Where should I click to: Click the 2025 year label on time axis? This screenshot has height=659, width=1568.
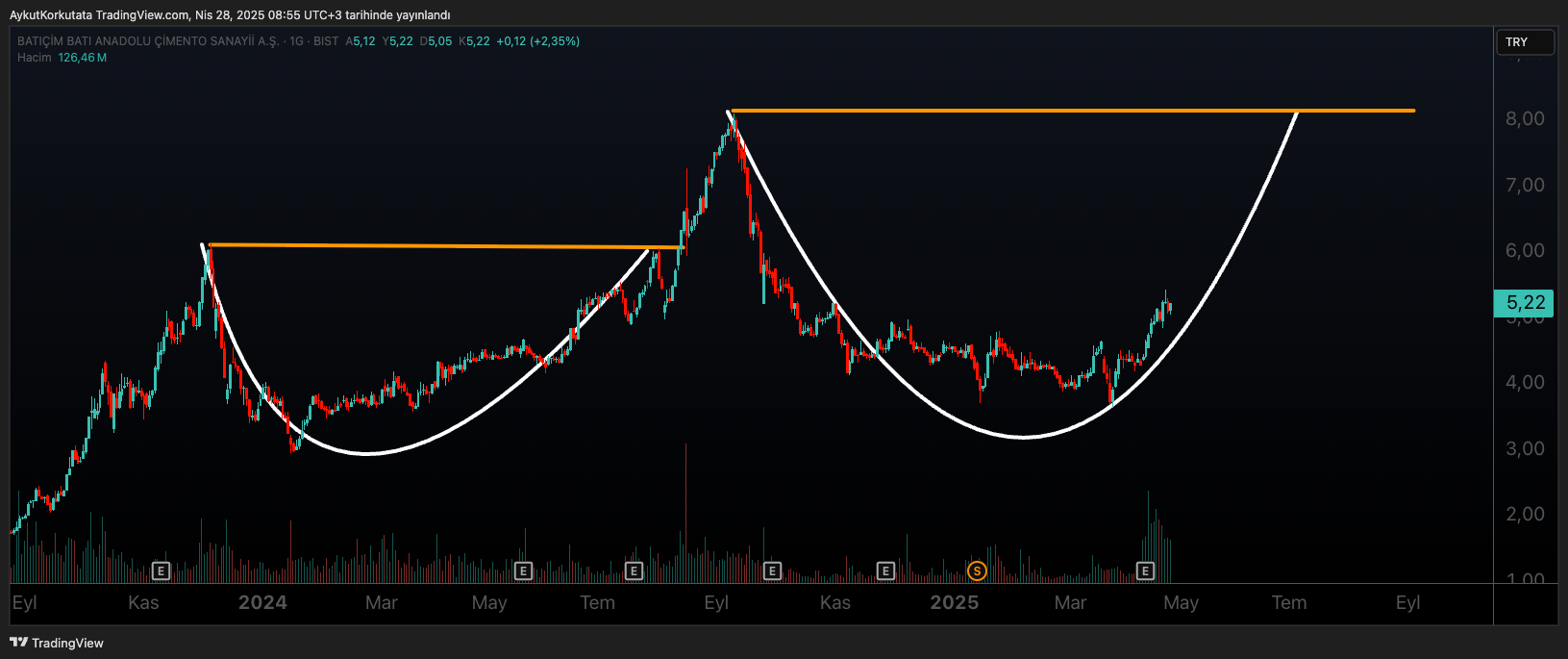click(954, 603)
